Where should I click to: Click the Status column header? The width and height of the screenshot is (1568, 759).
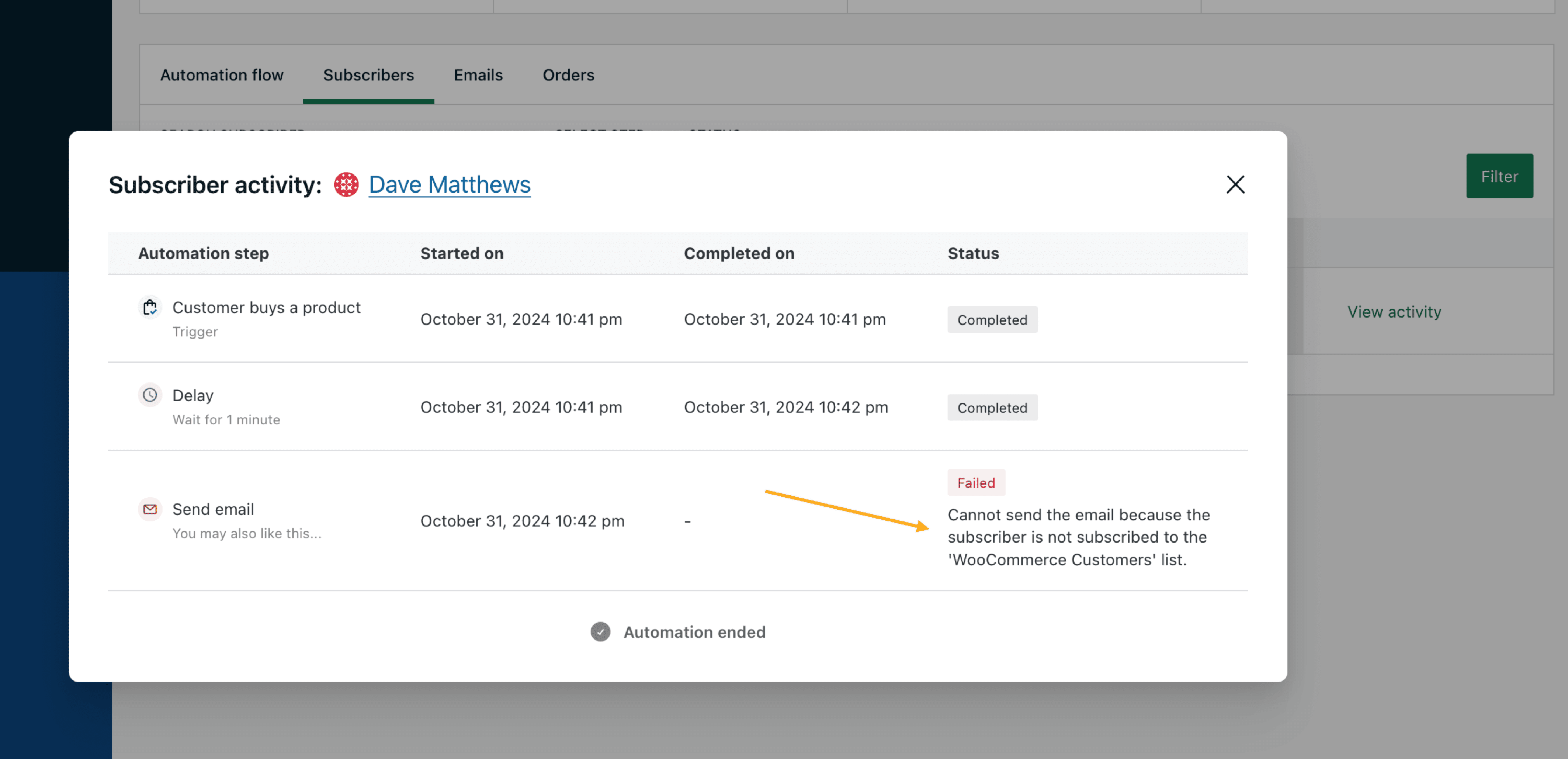point(973,253)
